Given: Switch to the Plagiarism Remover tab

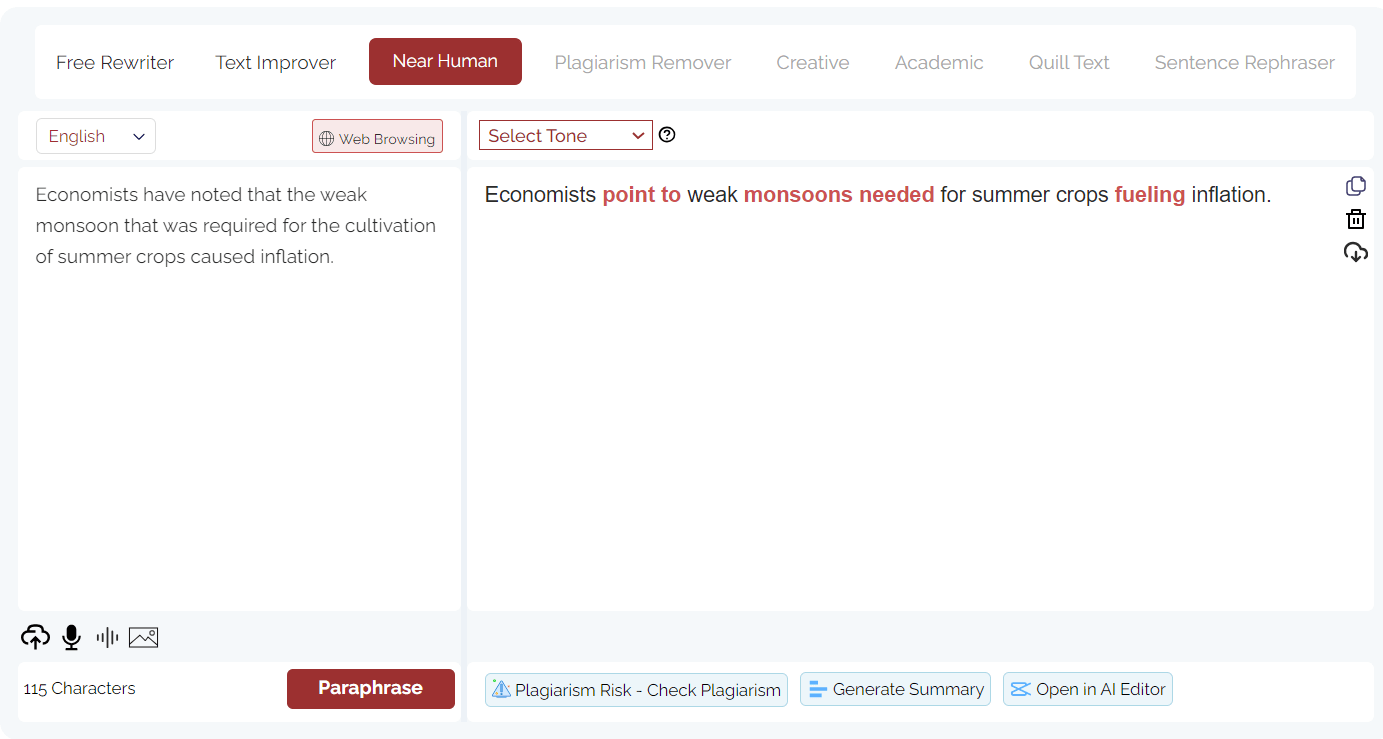Looking at the screenshot, I should [642, 61].
